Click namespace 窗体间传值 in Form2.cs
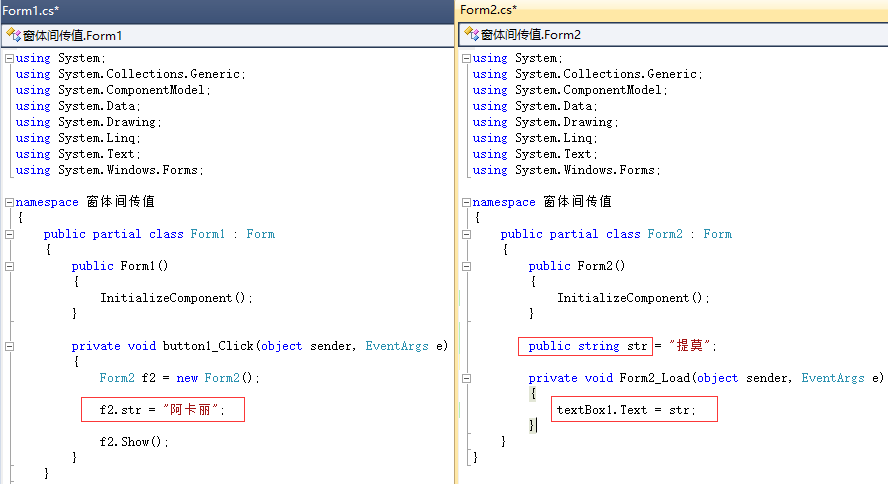The image size is (888, 484). tap(542, 202)
